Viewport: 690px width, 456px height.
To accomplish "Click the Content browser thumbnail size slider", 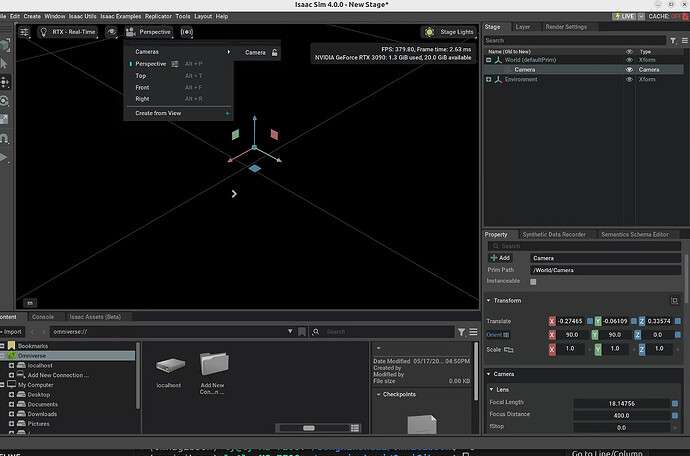I will coord(314,428).
